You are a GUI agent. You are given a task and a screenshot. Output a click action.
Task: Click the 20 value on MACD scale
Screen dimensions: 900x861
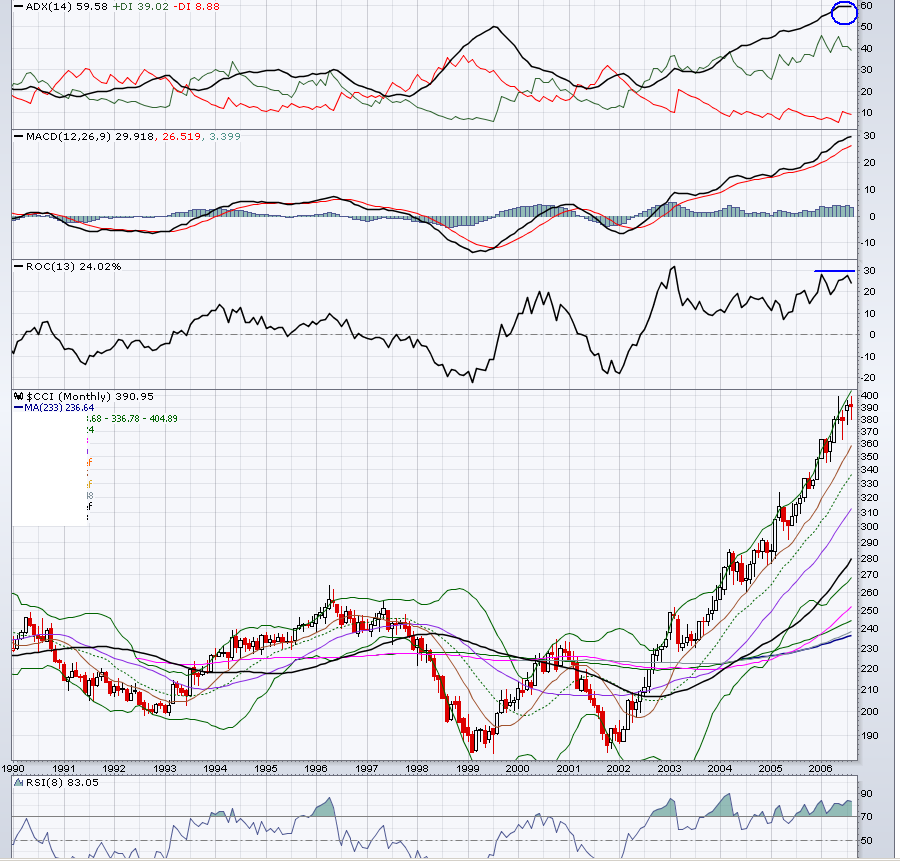point(869,163)
